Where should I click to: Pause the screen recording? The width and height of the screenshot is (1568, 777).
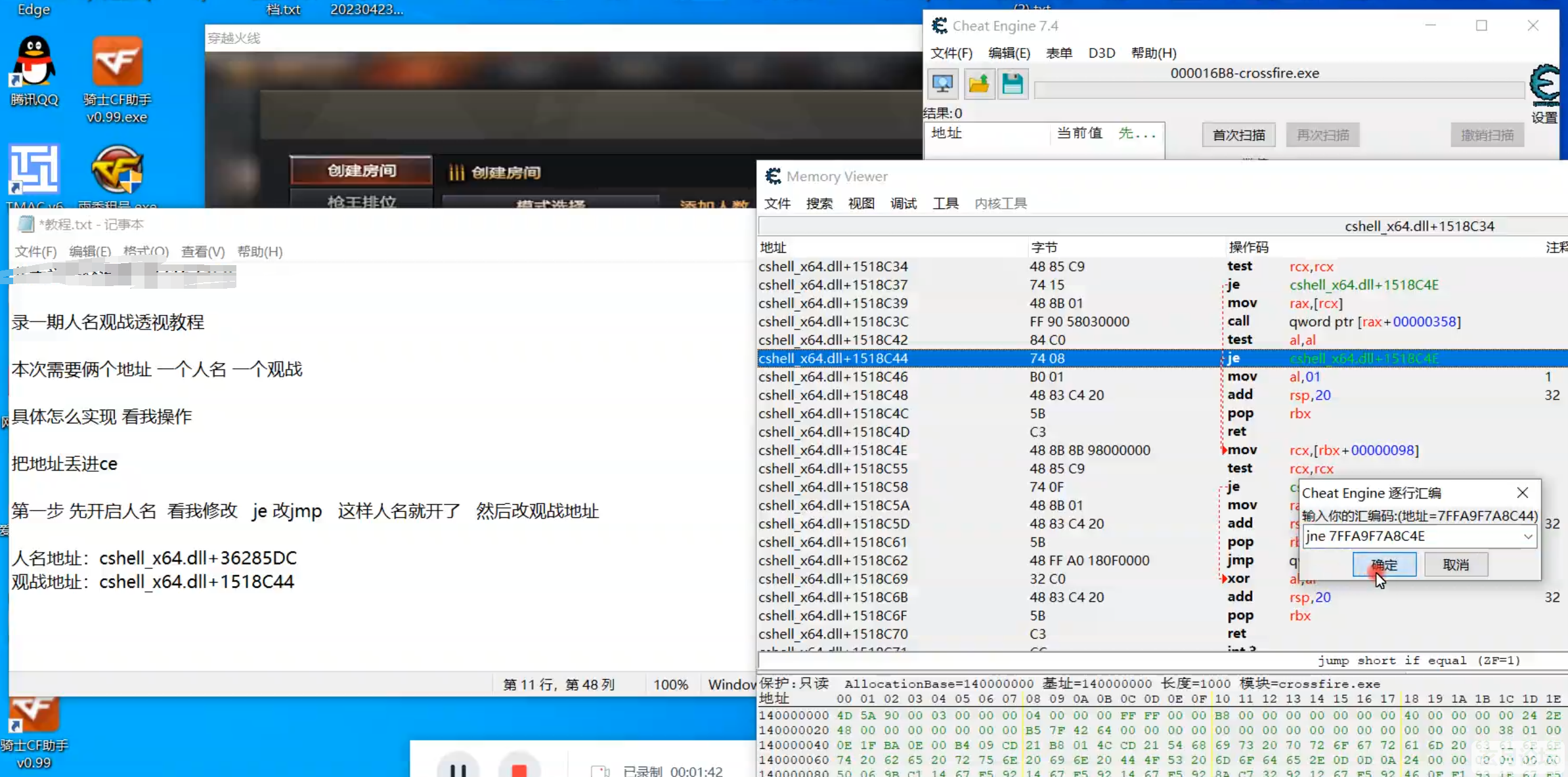click(458, 768)
